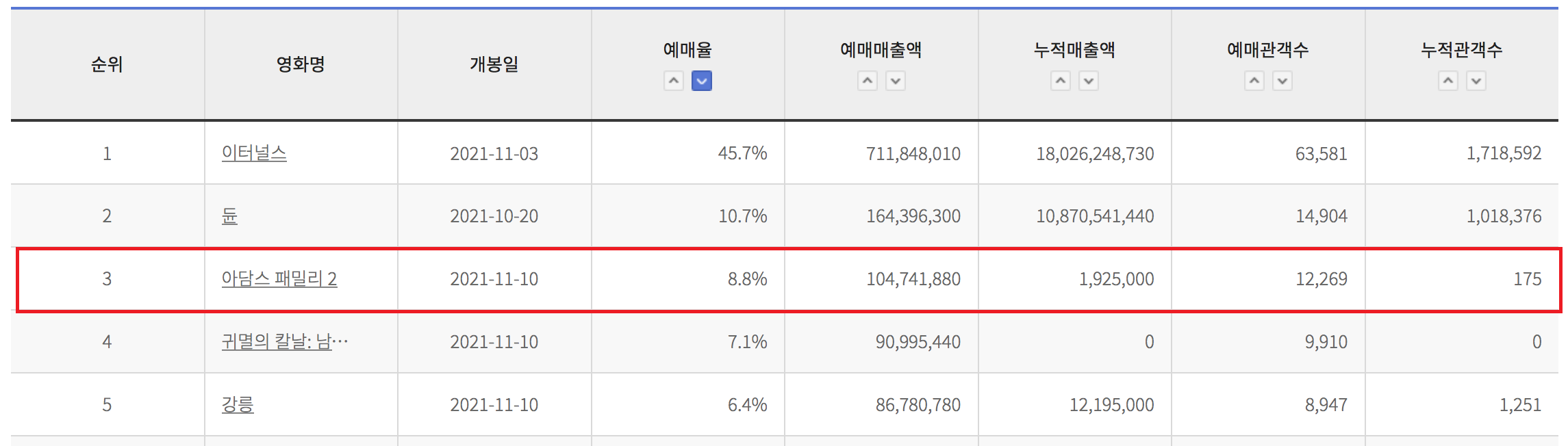This screenshot has width=1568, height=446.
Task: Click 강릉 release date 2021-11-10
Action: tap(494, 405)
